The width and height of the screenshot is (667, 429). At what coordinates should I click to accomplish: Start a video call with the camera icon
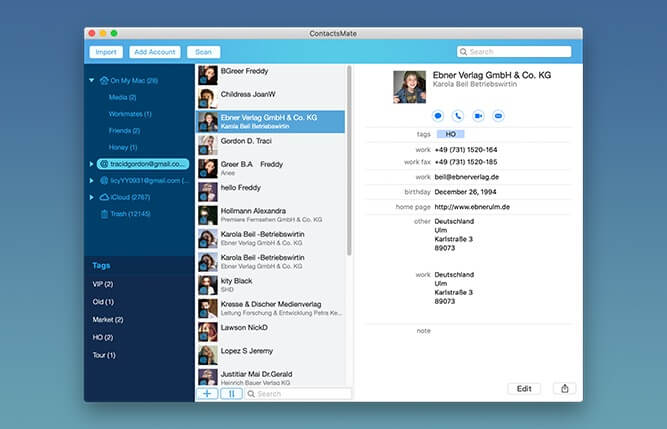[478, 116]
